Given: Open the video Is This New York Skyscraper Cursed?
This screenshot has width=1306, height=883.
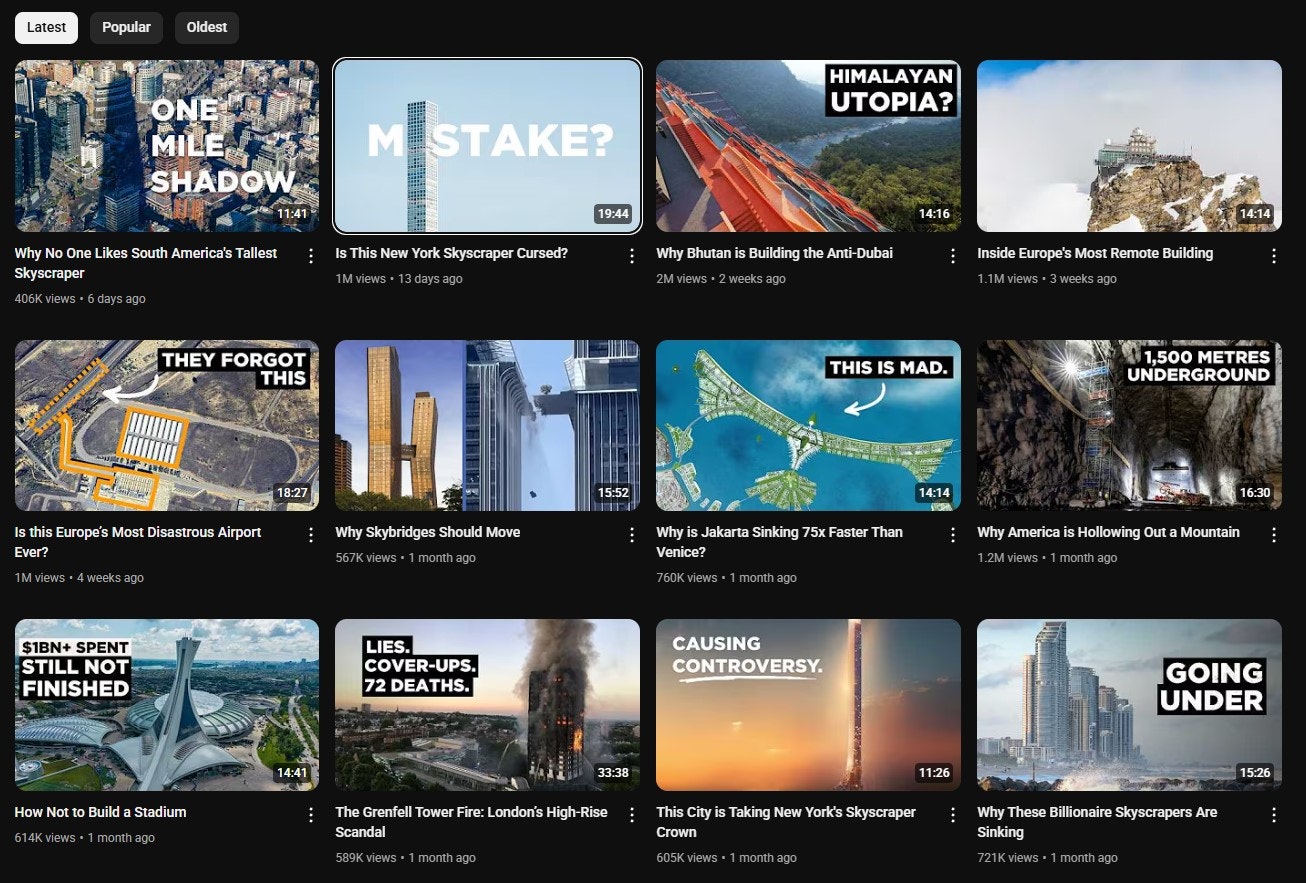Looking at the screenshot, I should 451,253.
